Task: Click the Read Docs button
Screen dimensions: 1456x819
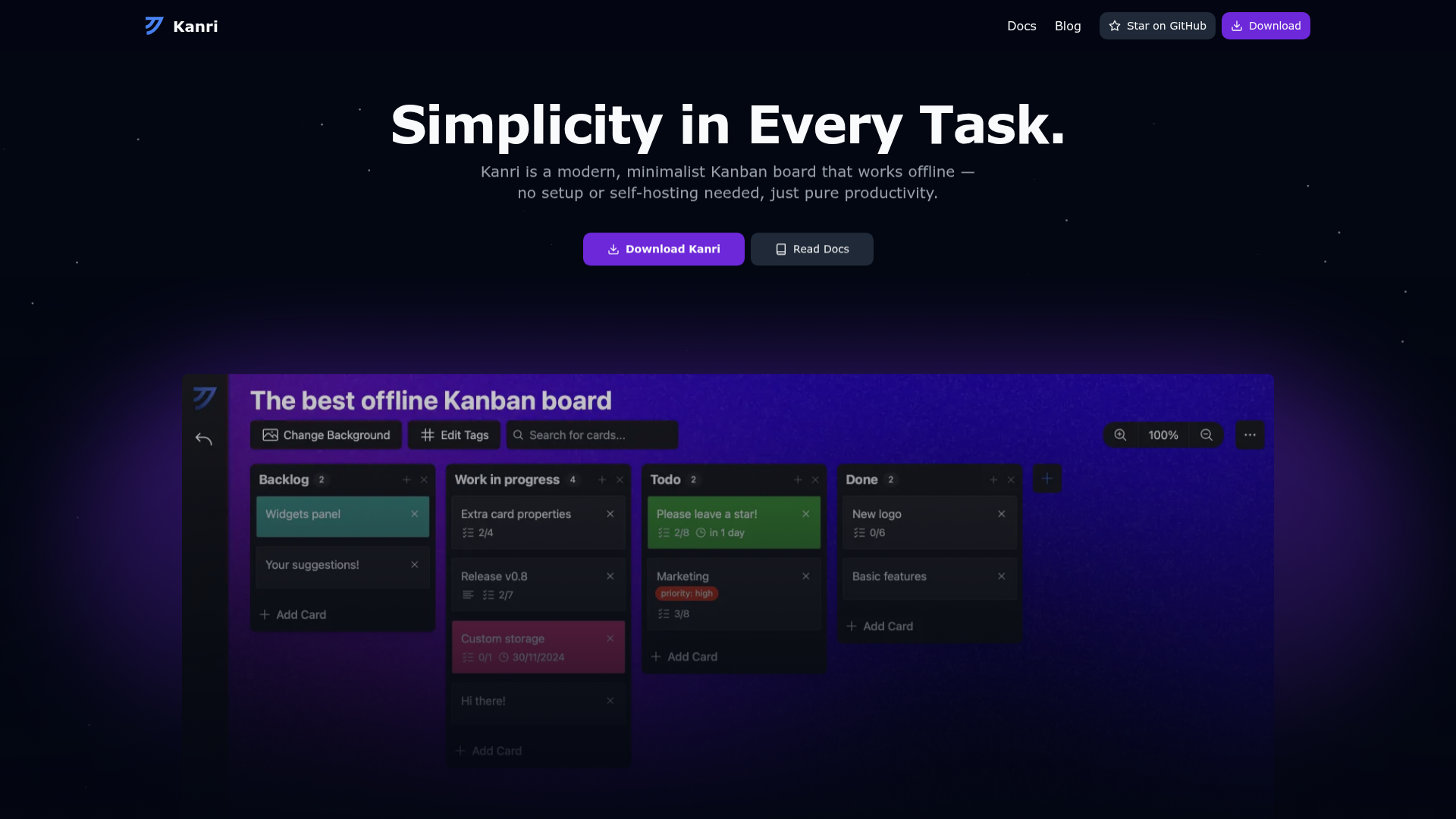Action: [812, 249]
